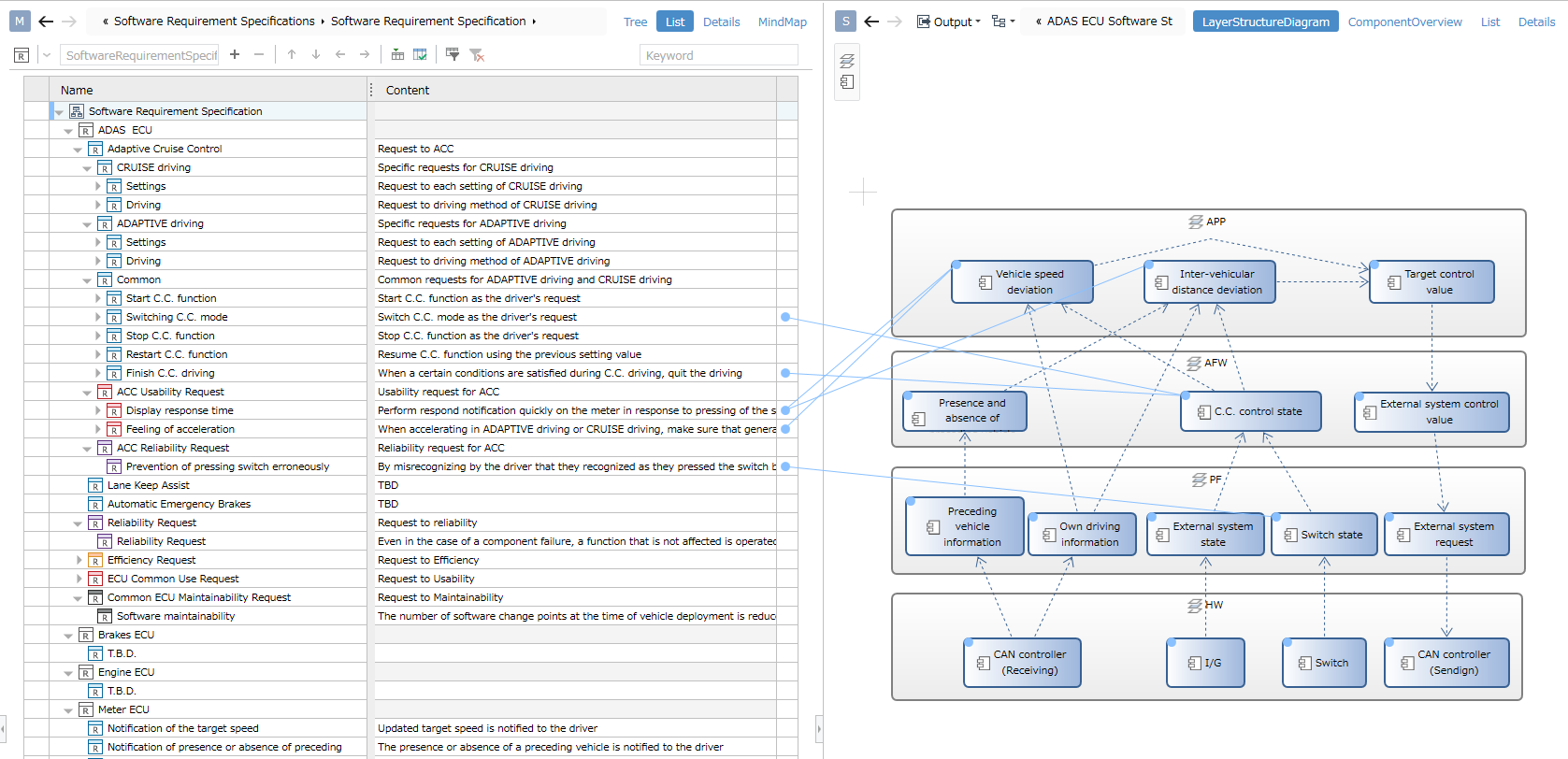Open the hierarchy tree dropdown button
The height and width of the screenshot is (759, 1568).
click(x=1003, y=21)
